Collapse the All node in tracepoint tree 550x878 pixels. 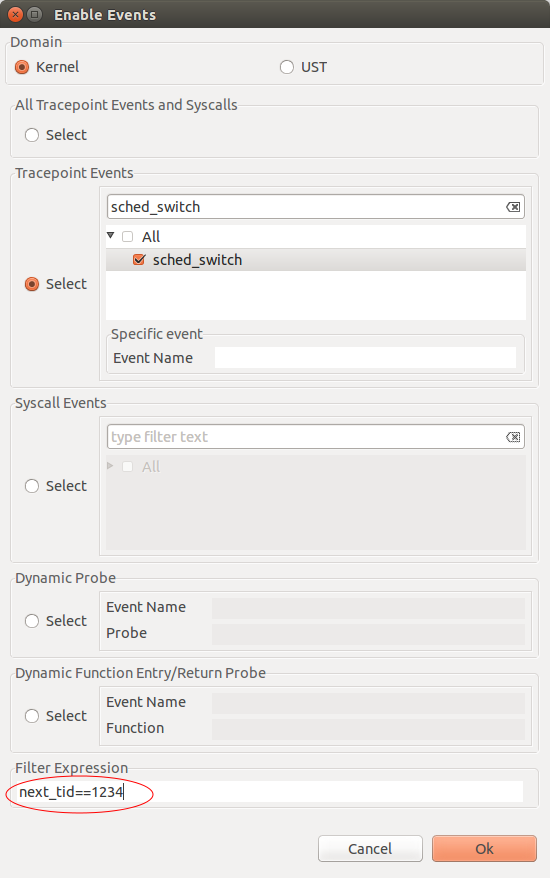(111, 236)
